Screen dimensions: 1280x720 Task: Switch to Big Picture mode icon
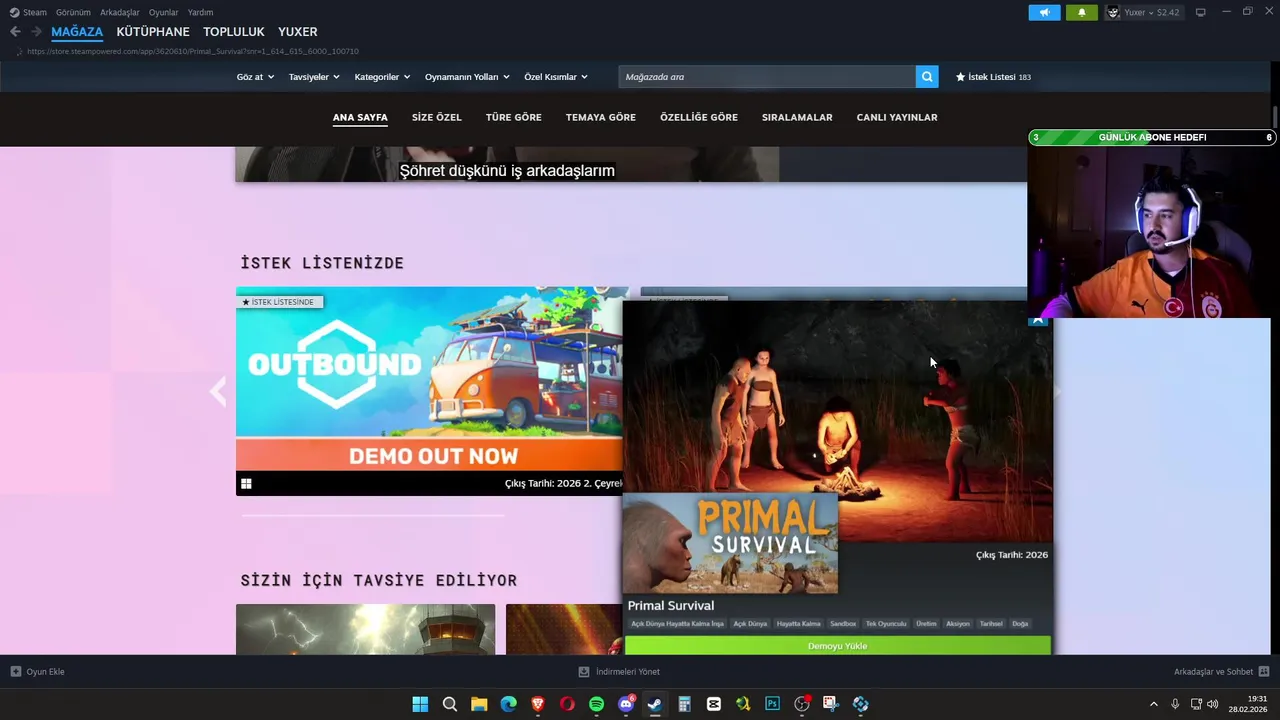1200,12
